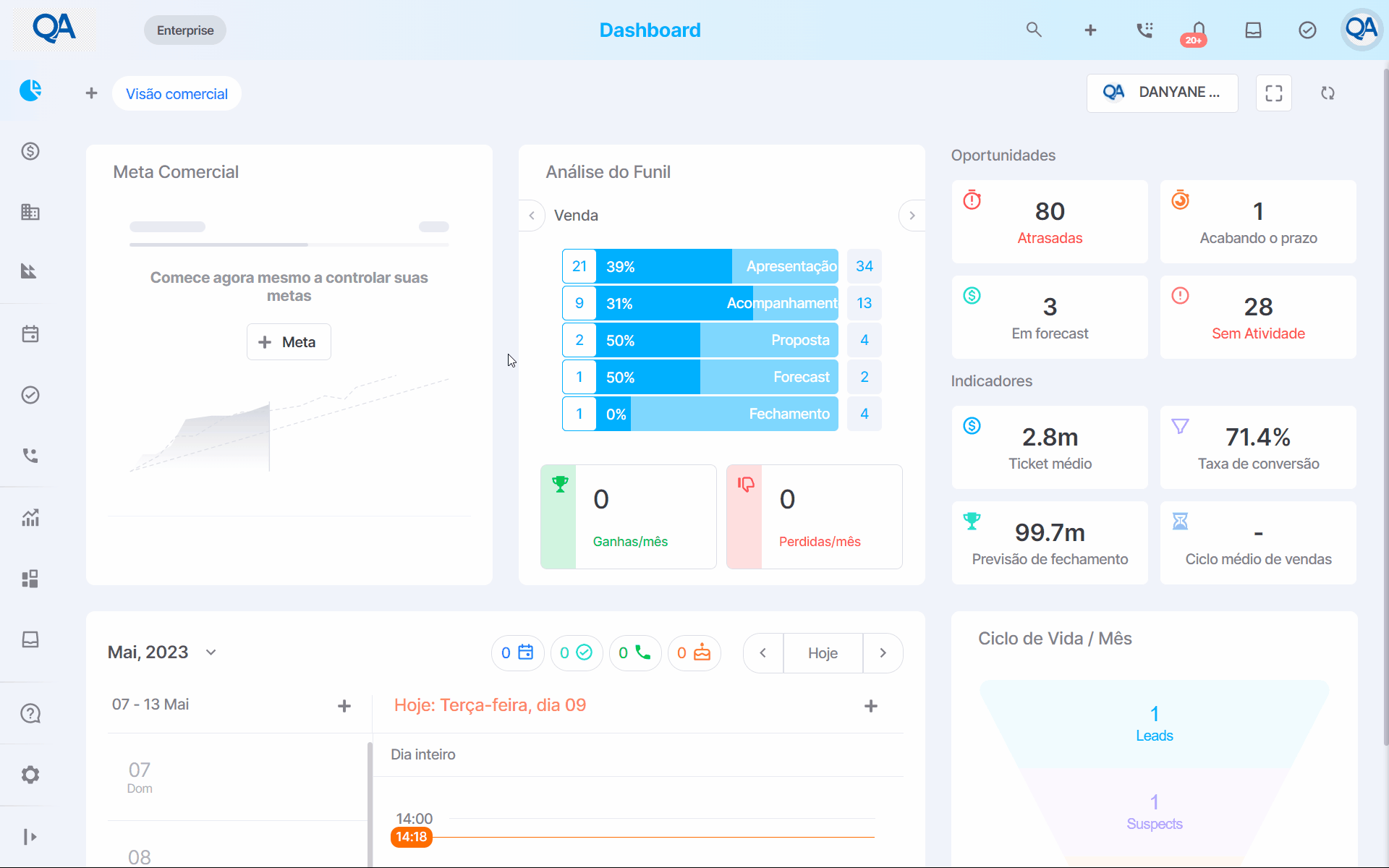The image size is (1389, 868).
Task: Add a new dashboard tab with plus
Action: tap(91, 93)
